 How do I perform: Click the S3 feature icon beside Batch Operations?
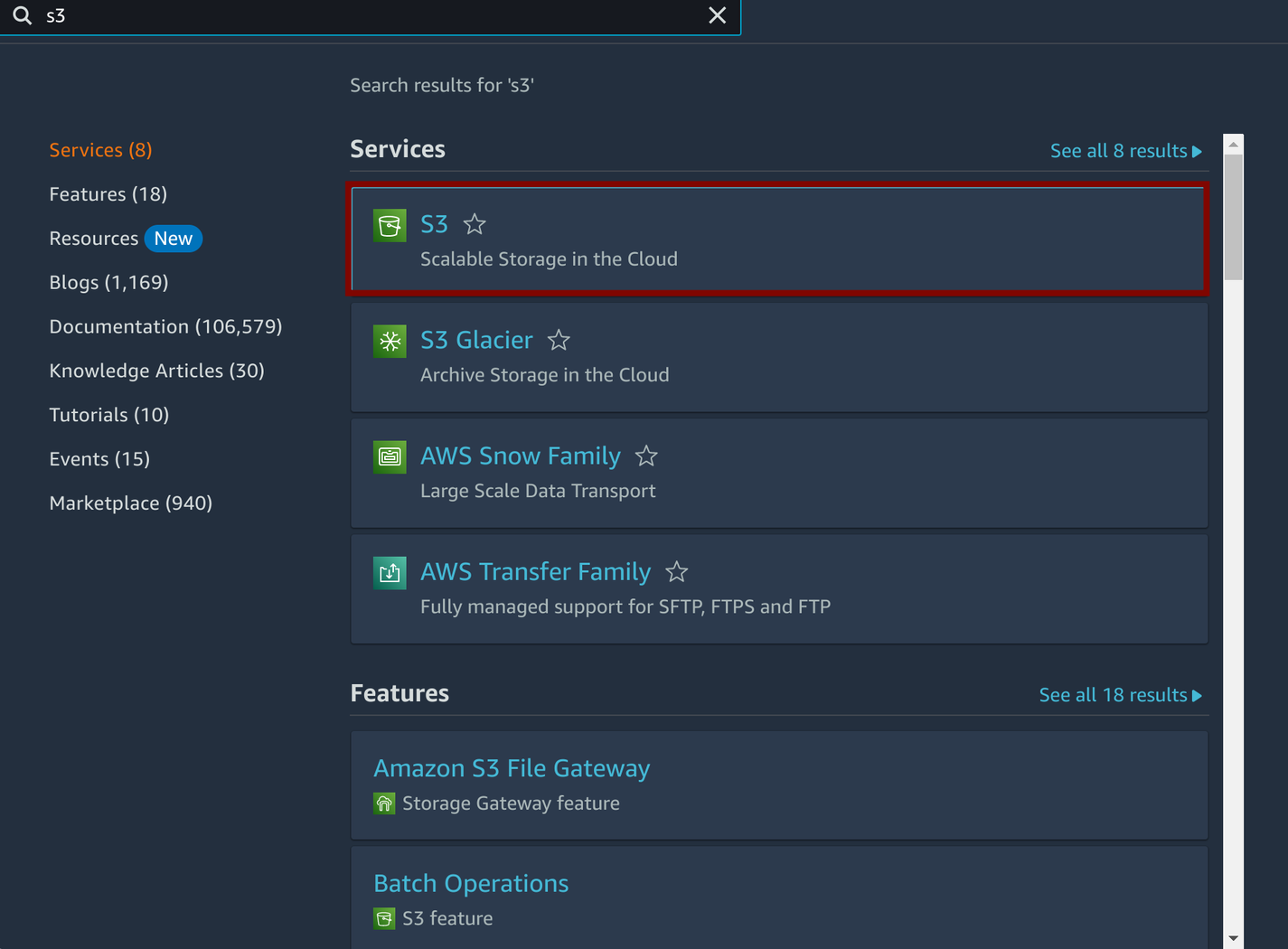point(384,917)
